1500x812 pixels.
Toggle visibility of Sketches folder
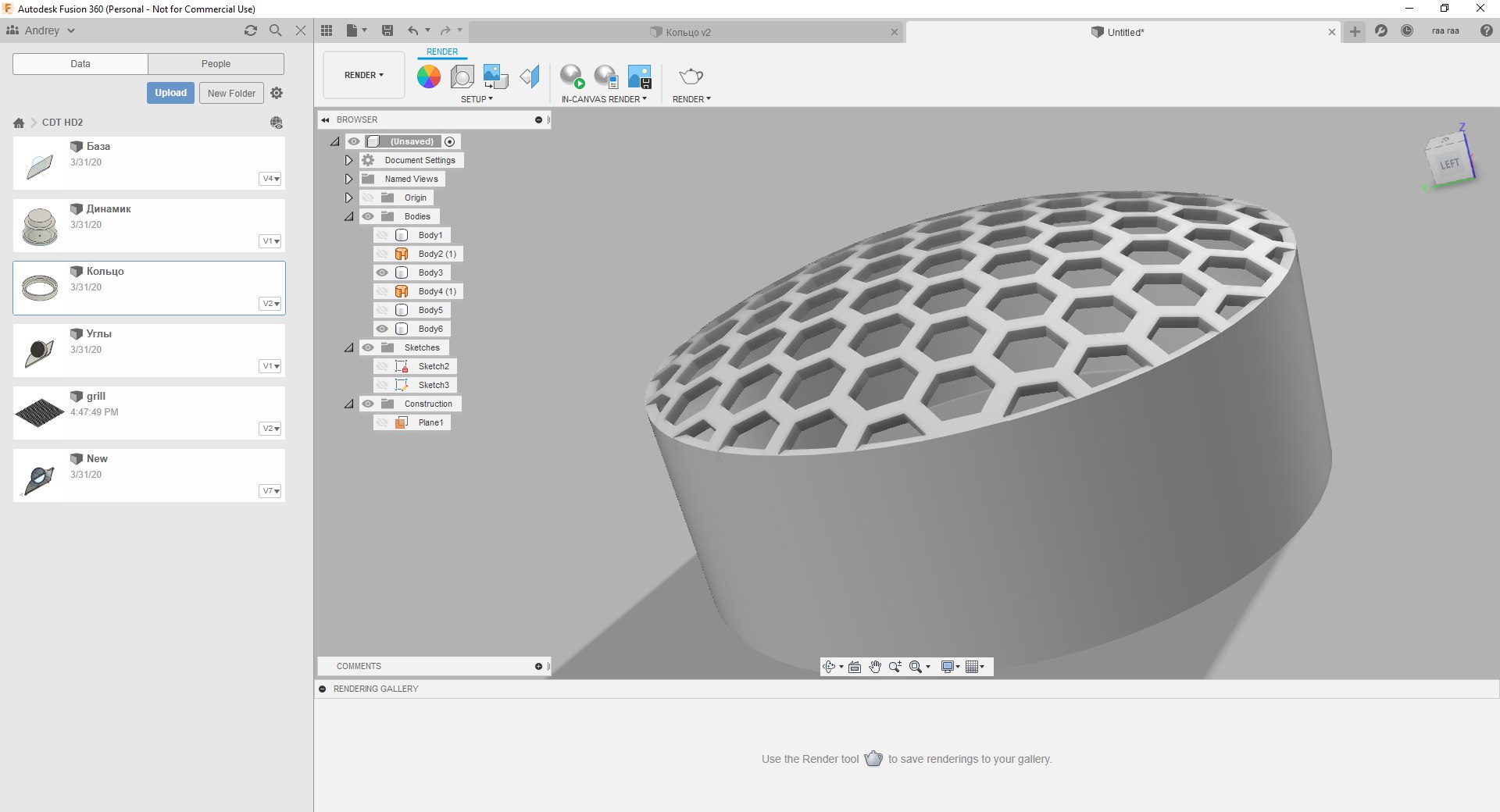click(368, 347)
